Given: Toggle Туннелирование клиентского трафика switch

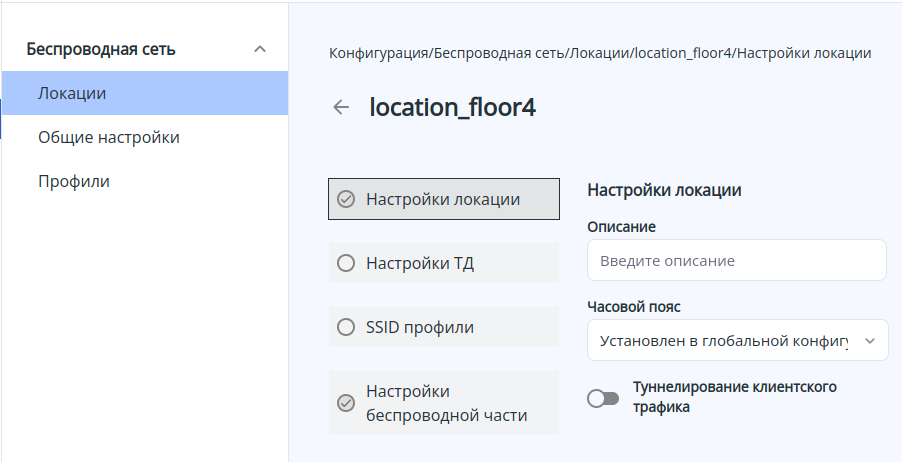Looking at the screenshot, I should pyautogui.click(x=603, y=399).
